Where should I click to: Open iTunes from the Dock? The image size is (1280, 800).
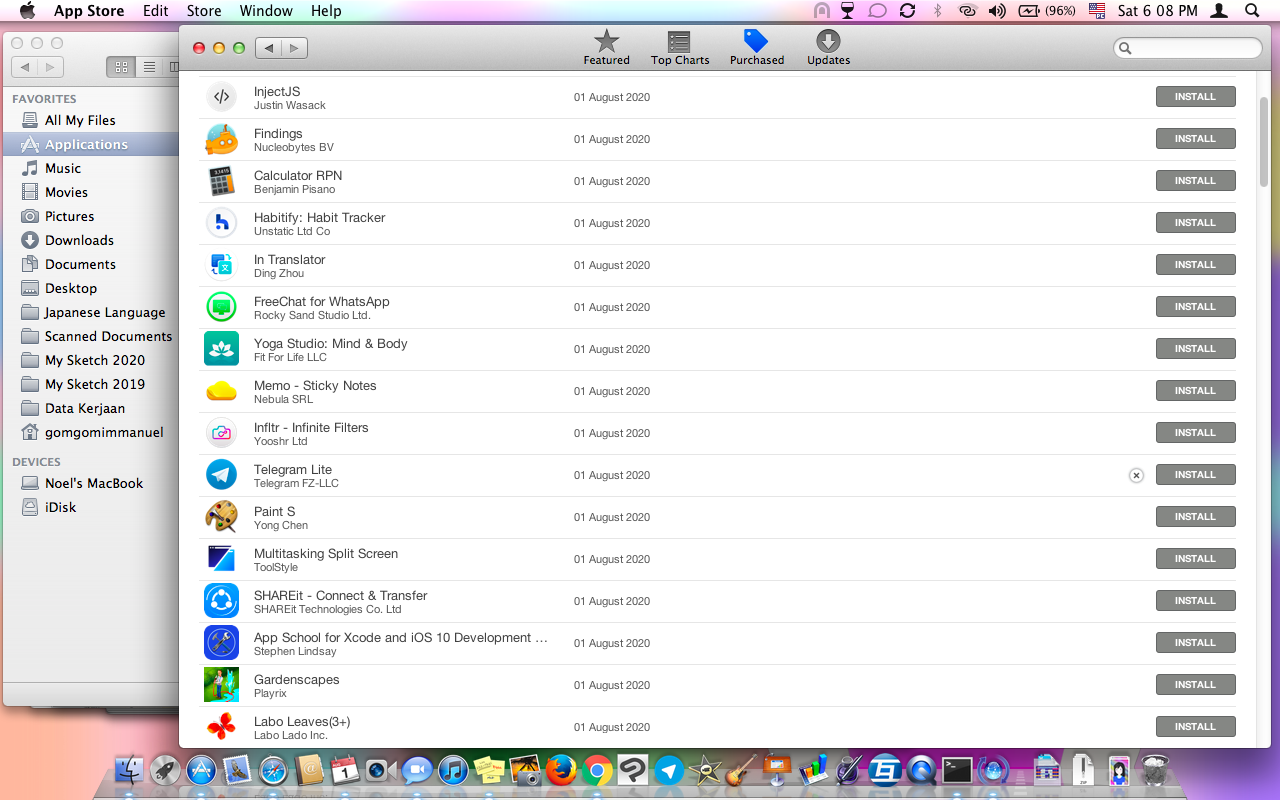pyautogui.click(x=453, y=770)
